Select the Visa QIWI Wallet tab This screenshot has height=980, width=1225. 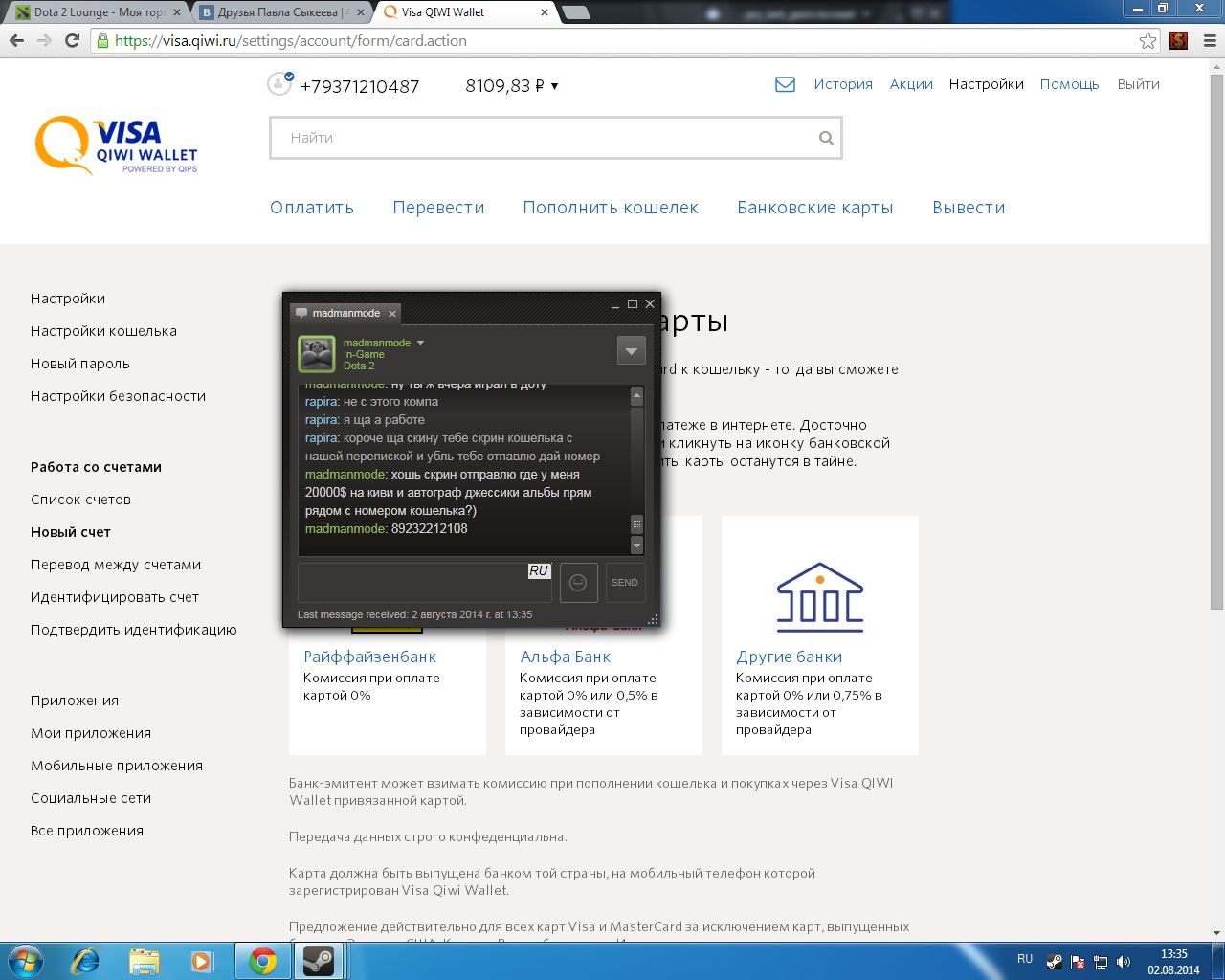tap(464, 12)
